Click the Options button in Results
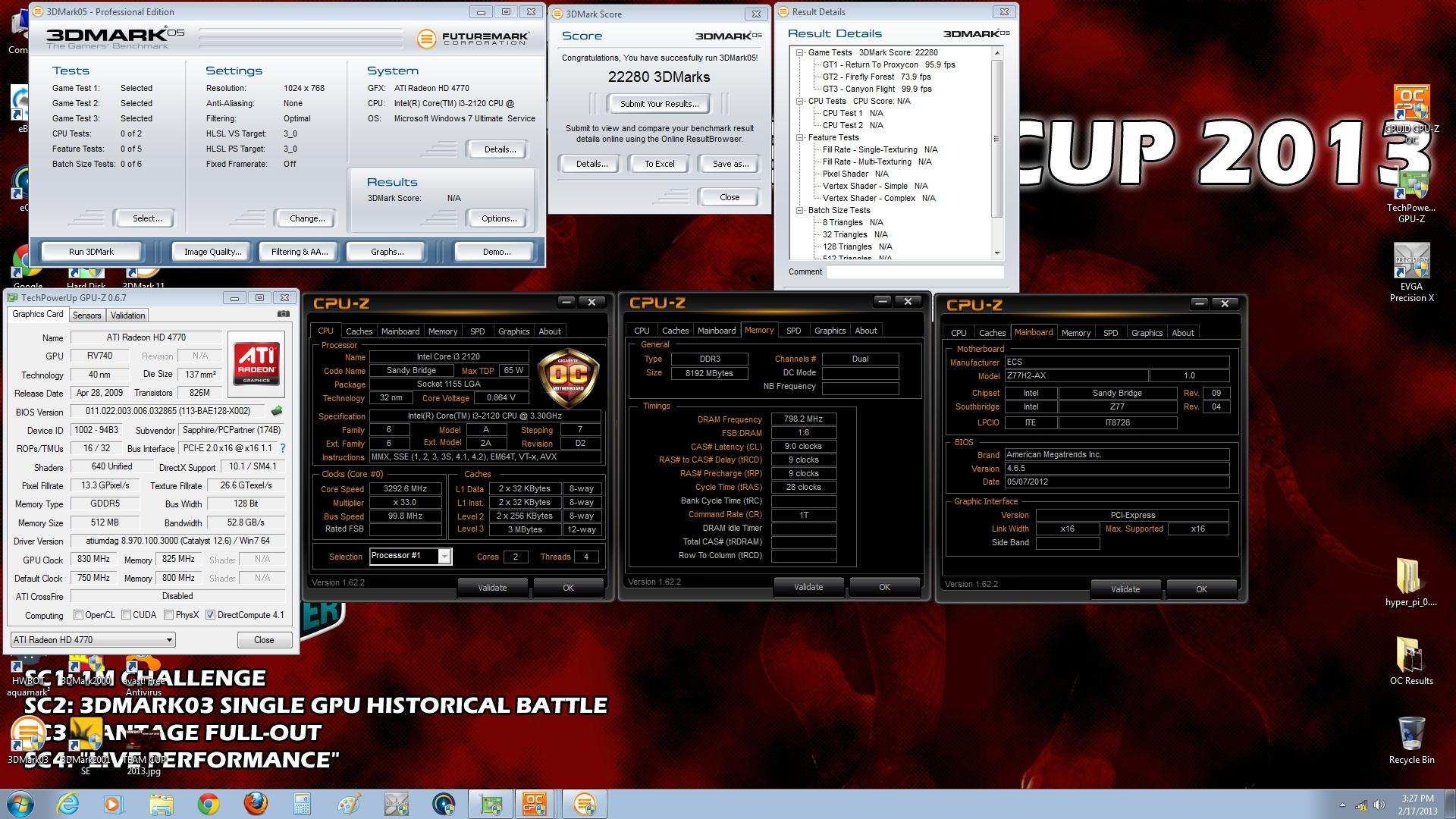The width and height of the screenshot is (1456, 819). pos(498,218)
